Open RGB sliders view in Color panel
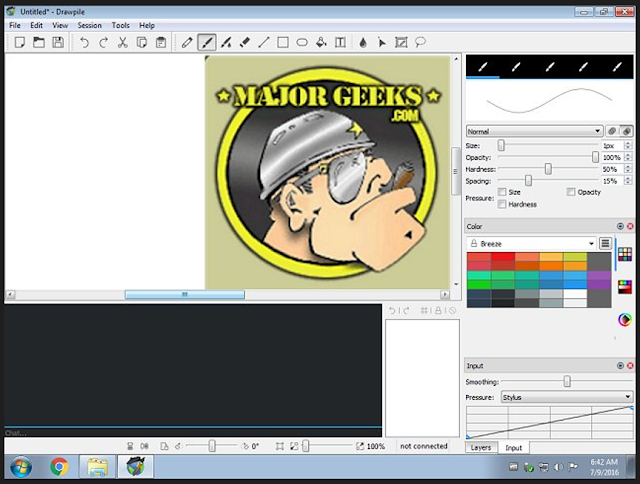 coord(625,287)
